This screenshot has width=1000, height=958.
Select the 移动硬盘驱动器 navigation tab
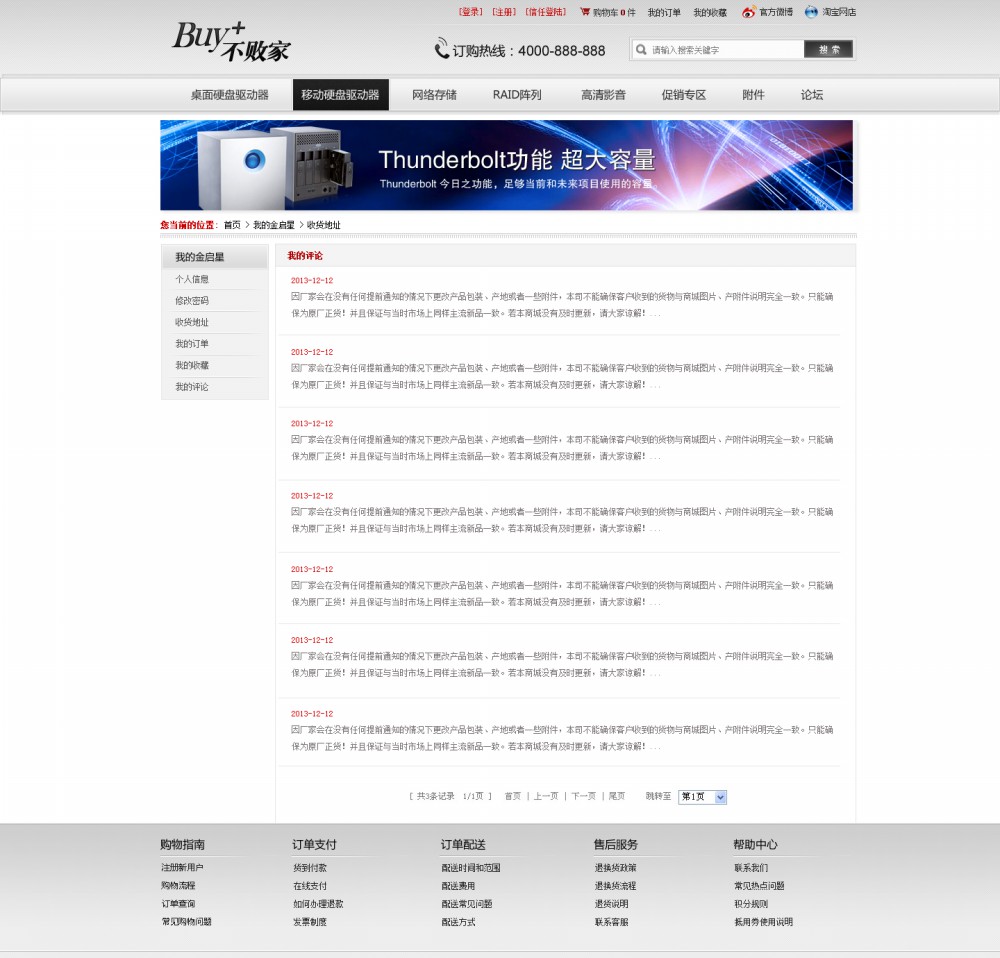[x=340, y=95]
